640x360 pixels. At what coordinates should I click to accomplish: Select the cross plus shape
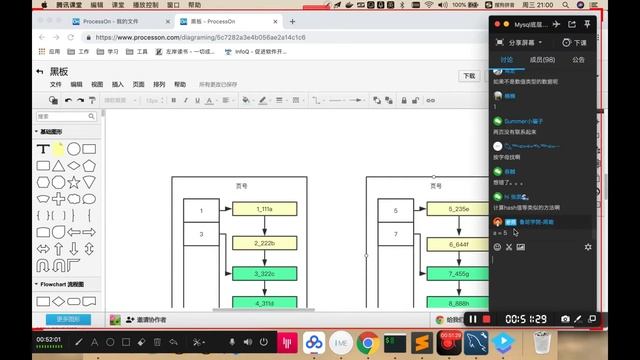58,199
